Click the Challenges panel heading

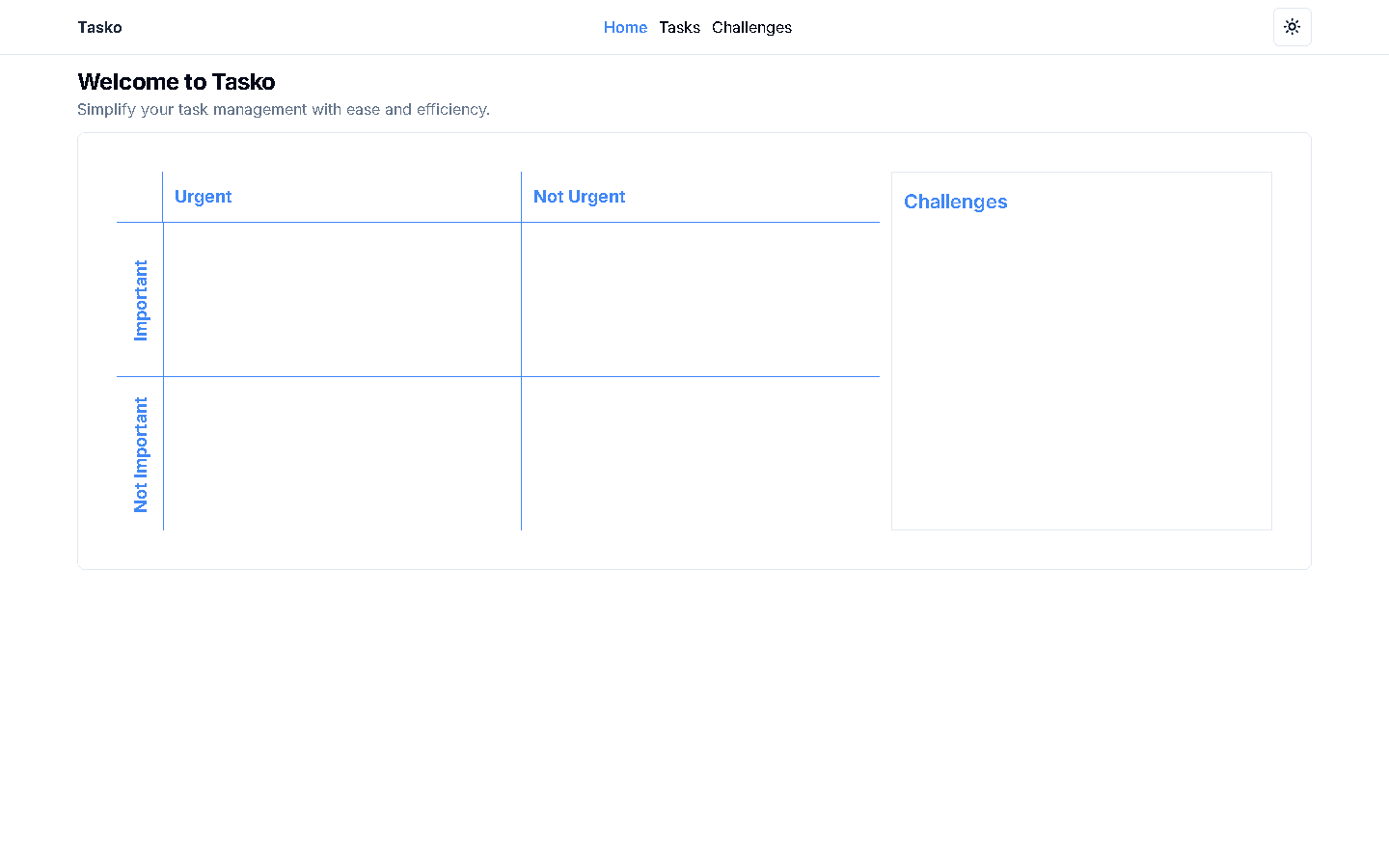point(955,202)
